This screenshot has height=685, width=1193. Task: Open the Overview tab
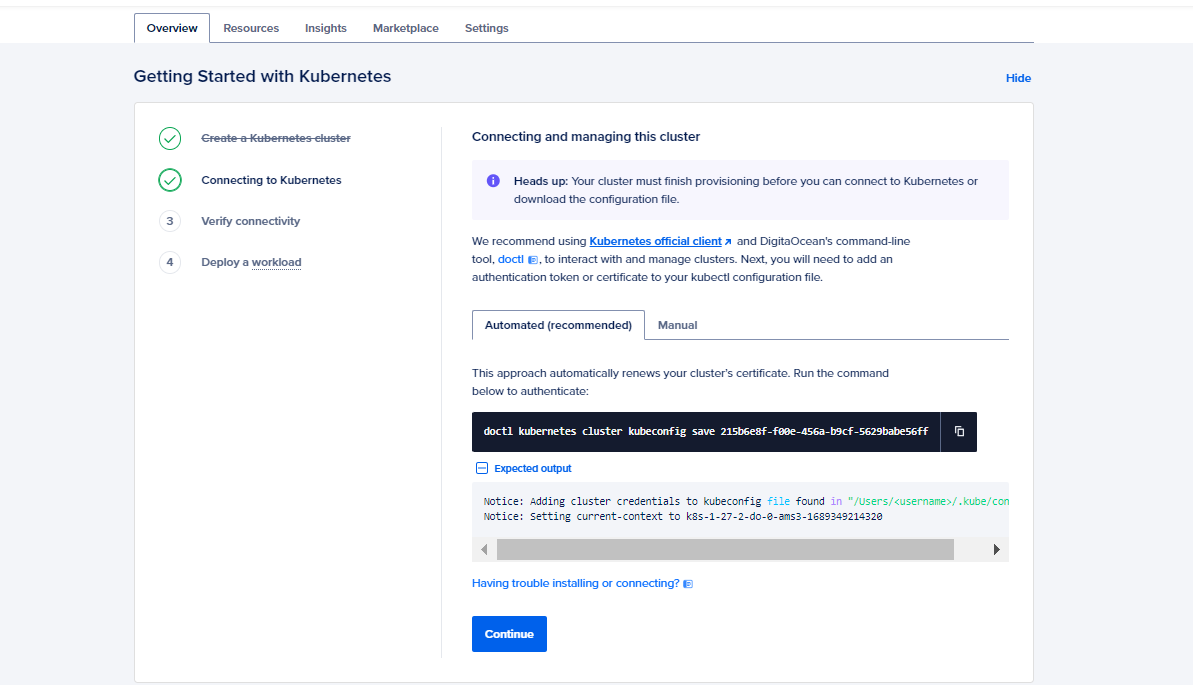coord(172,28)
